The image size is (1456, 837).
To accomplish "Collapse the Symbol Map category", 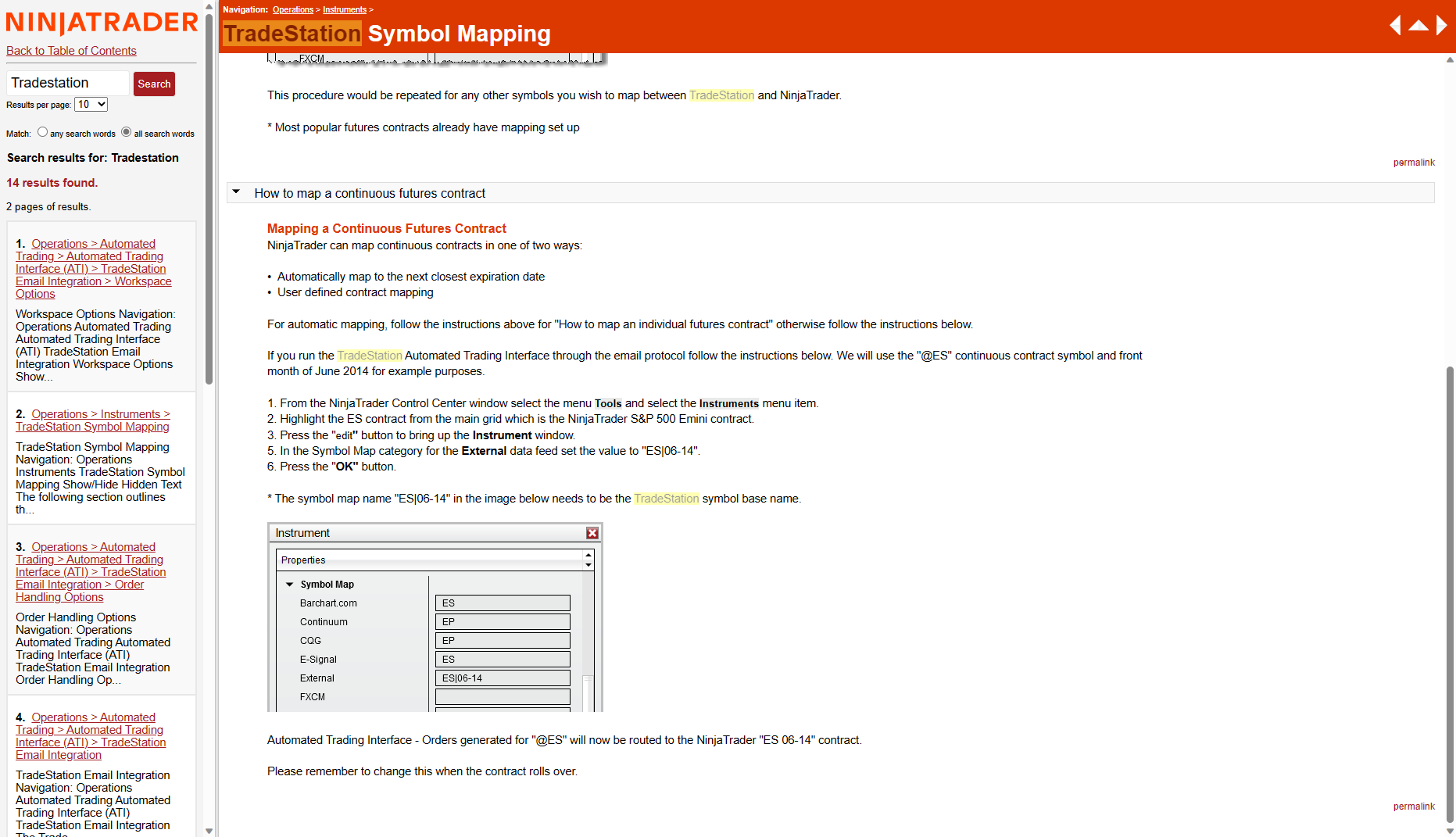I will click(289, 585).
